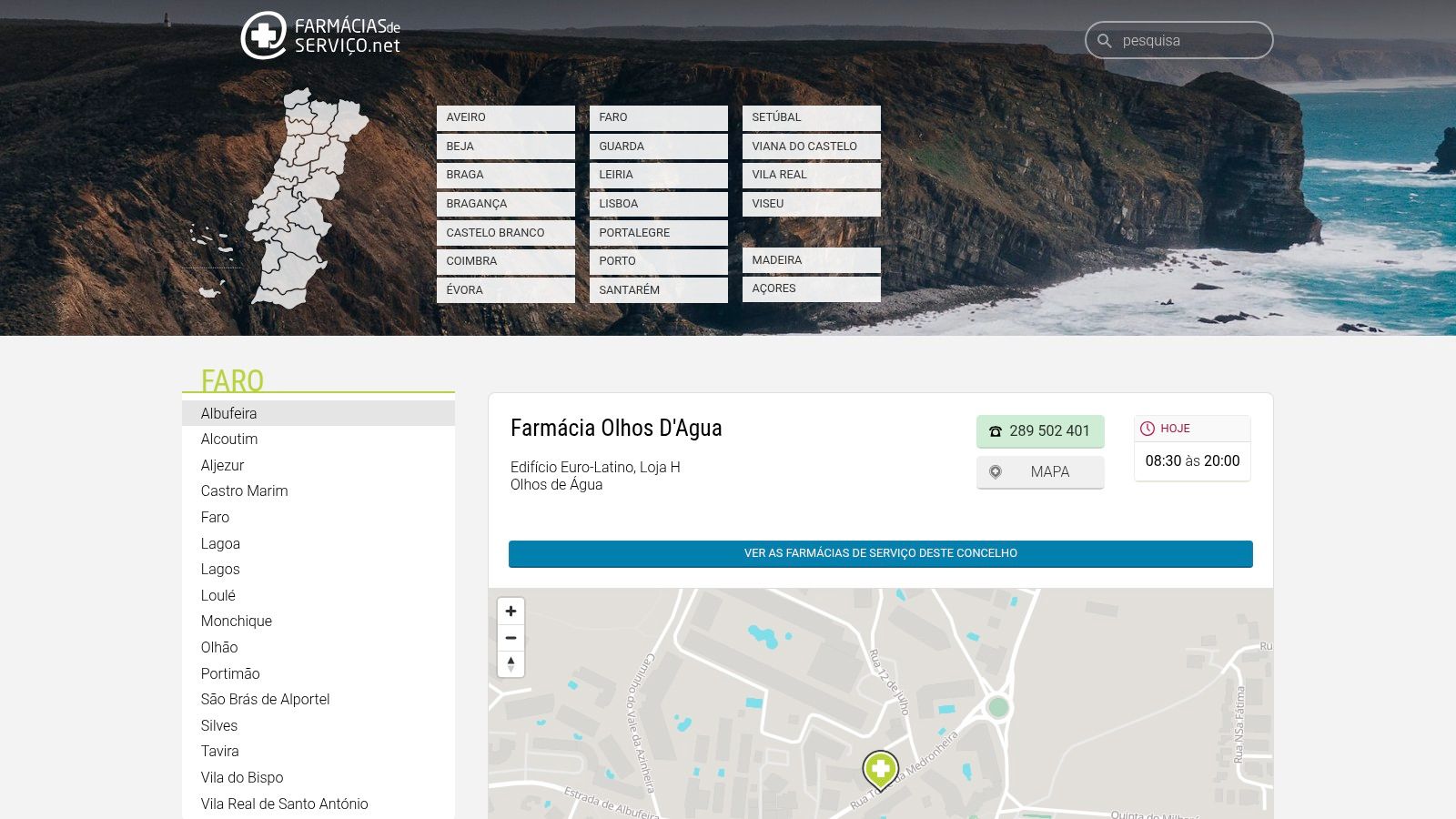
Task: Open São Brás de Alportel municipality
Action: [318, 700]
